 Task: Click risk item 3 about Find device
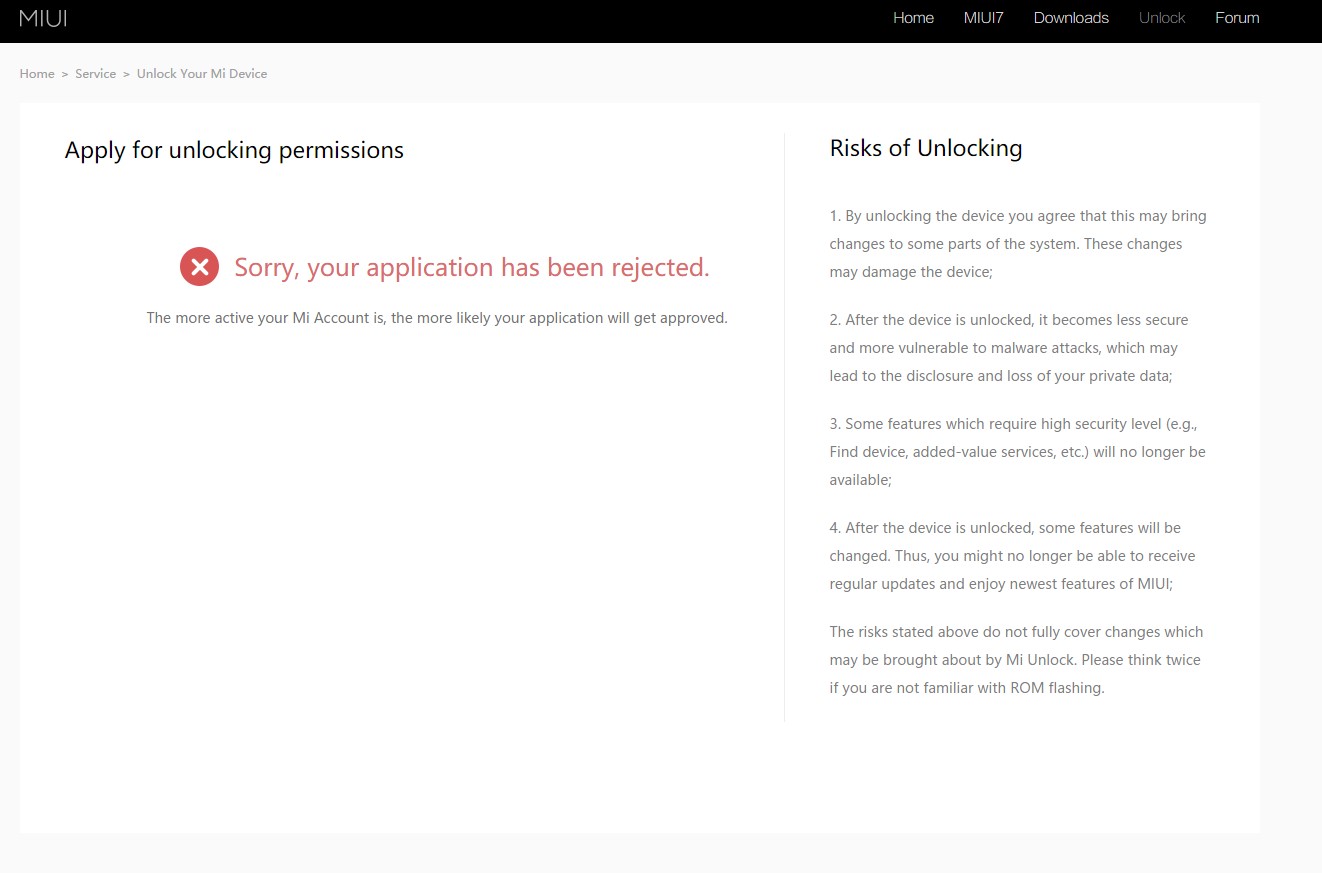pos(1017,452)
